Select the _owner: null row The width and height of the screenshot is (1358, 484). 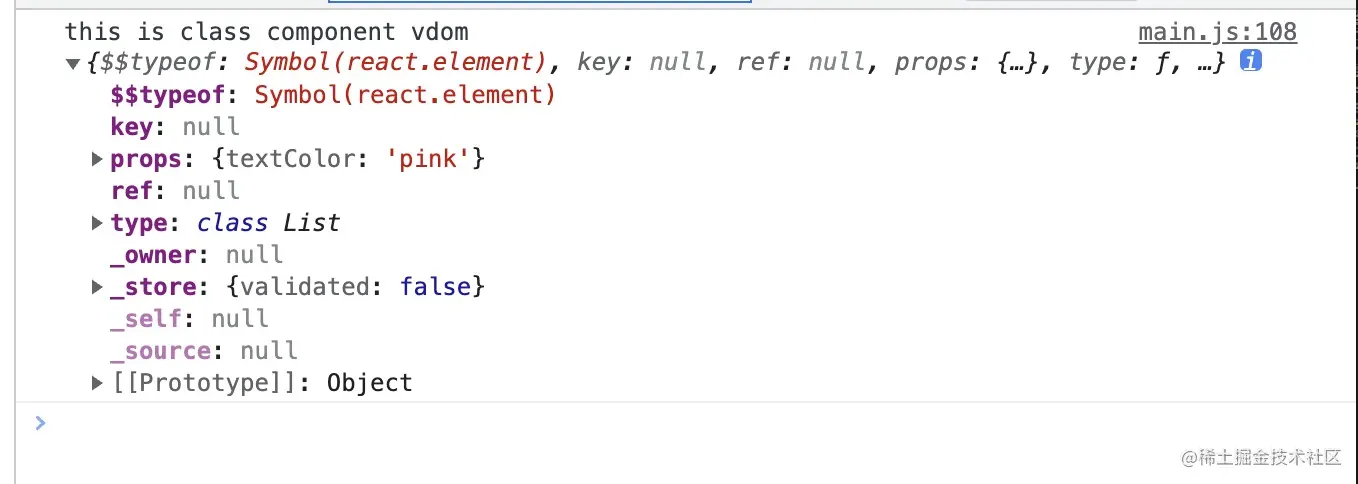point(197,255)
